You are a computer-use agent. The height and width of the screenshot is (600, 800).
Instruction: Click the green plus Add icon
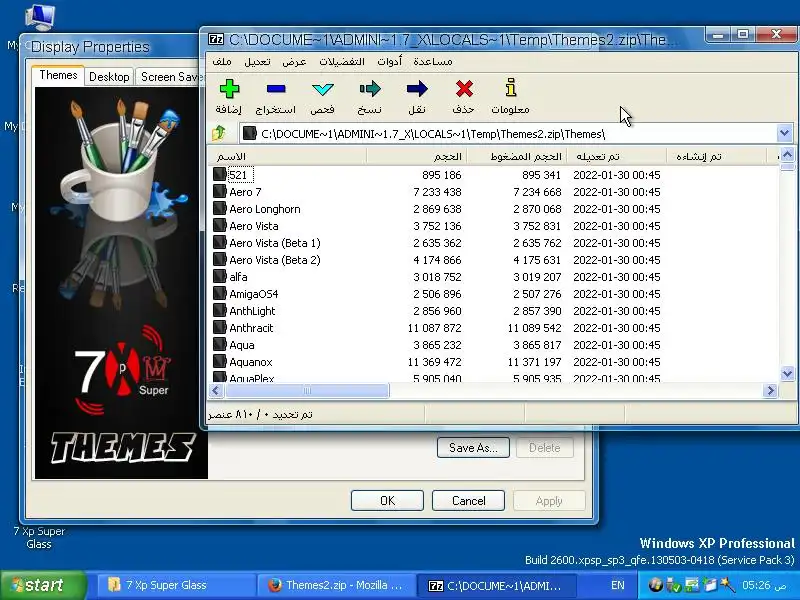pyautogui.click(x=229, y=89)
